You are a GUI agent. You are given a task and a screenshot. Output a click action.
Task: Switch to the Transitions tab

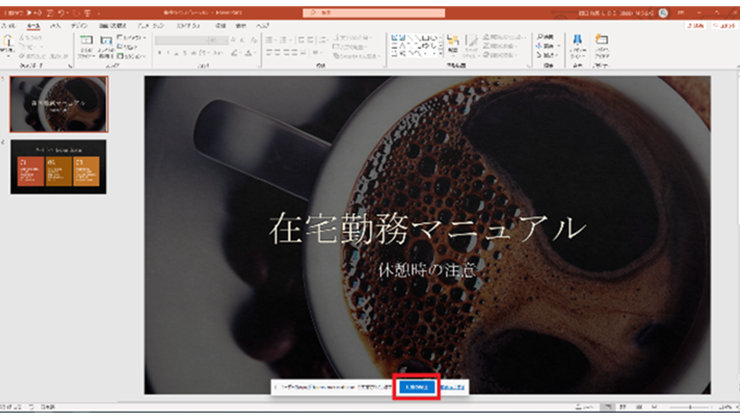[112, 25]
